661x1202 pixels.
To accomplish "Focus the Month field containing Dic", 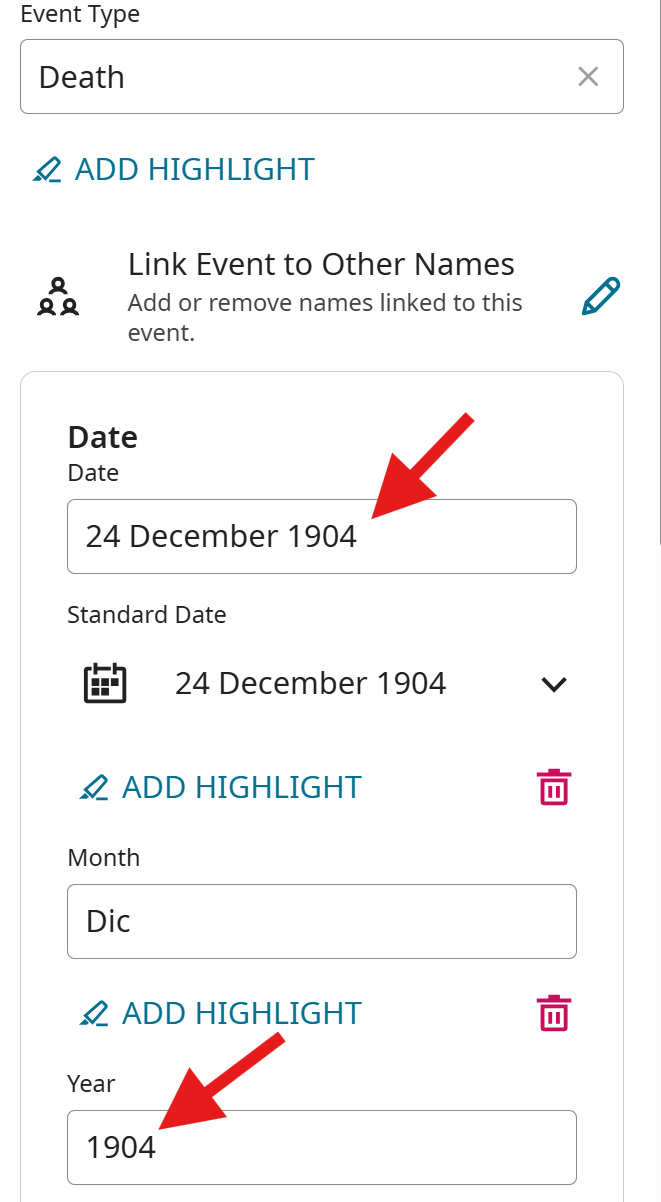I will [x=322, y=921].
